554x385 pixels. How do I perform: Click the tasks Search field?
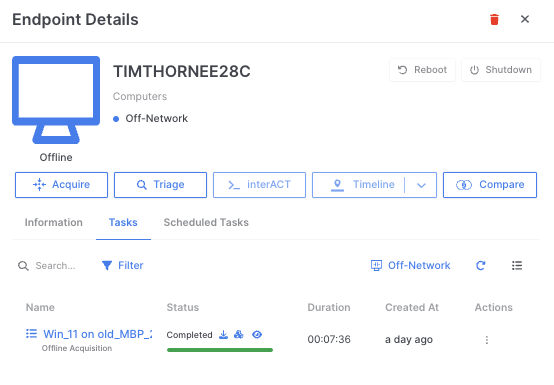[55, 266]
